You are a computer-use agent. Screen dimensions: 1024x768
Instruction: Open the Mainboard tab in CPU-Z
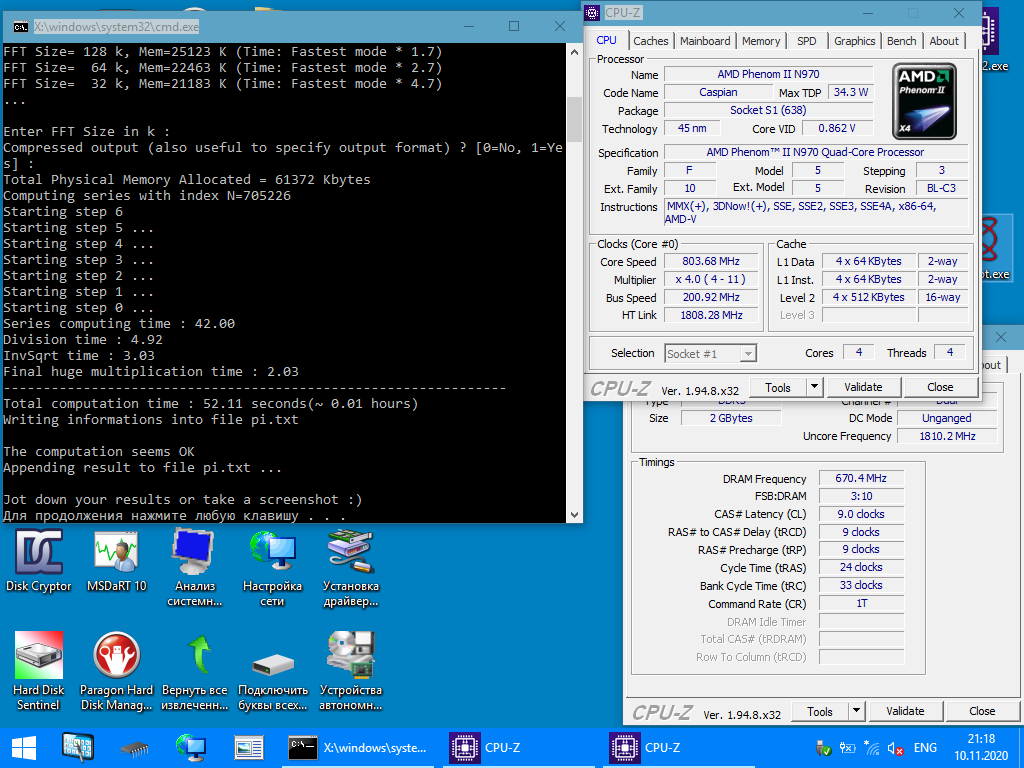coord(705,41)
